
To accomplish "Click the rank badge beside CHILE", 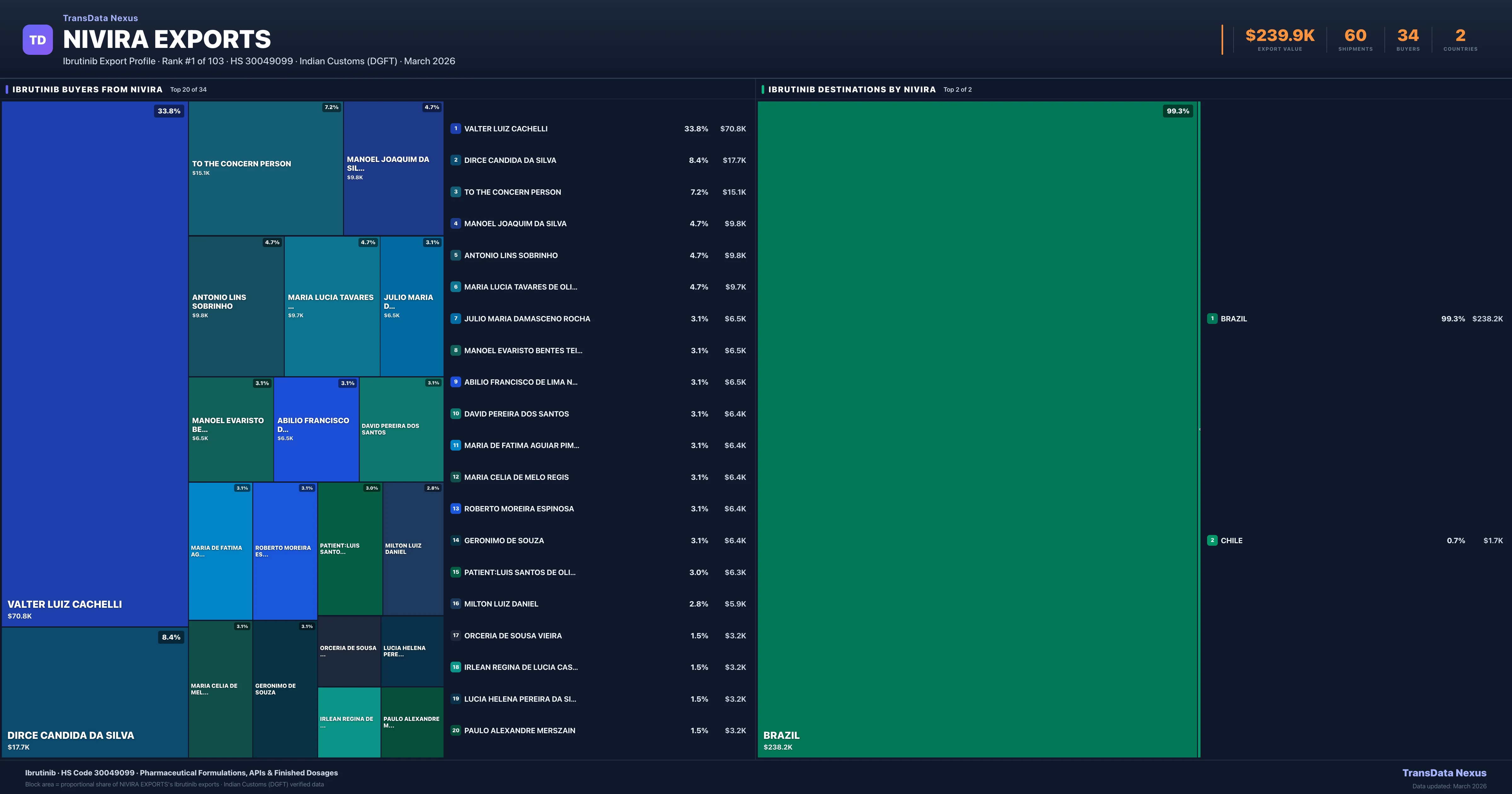I will (x=1213, y=540).
